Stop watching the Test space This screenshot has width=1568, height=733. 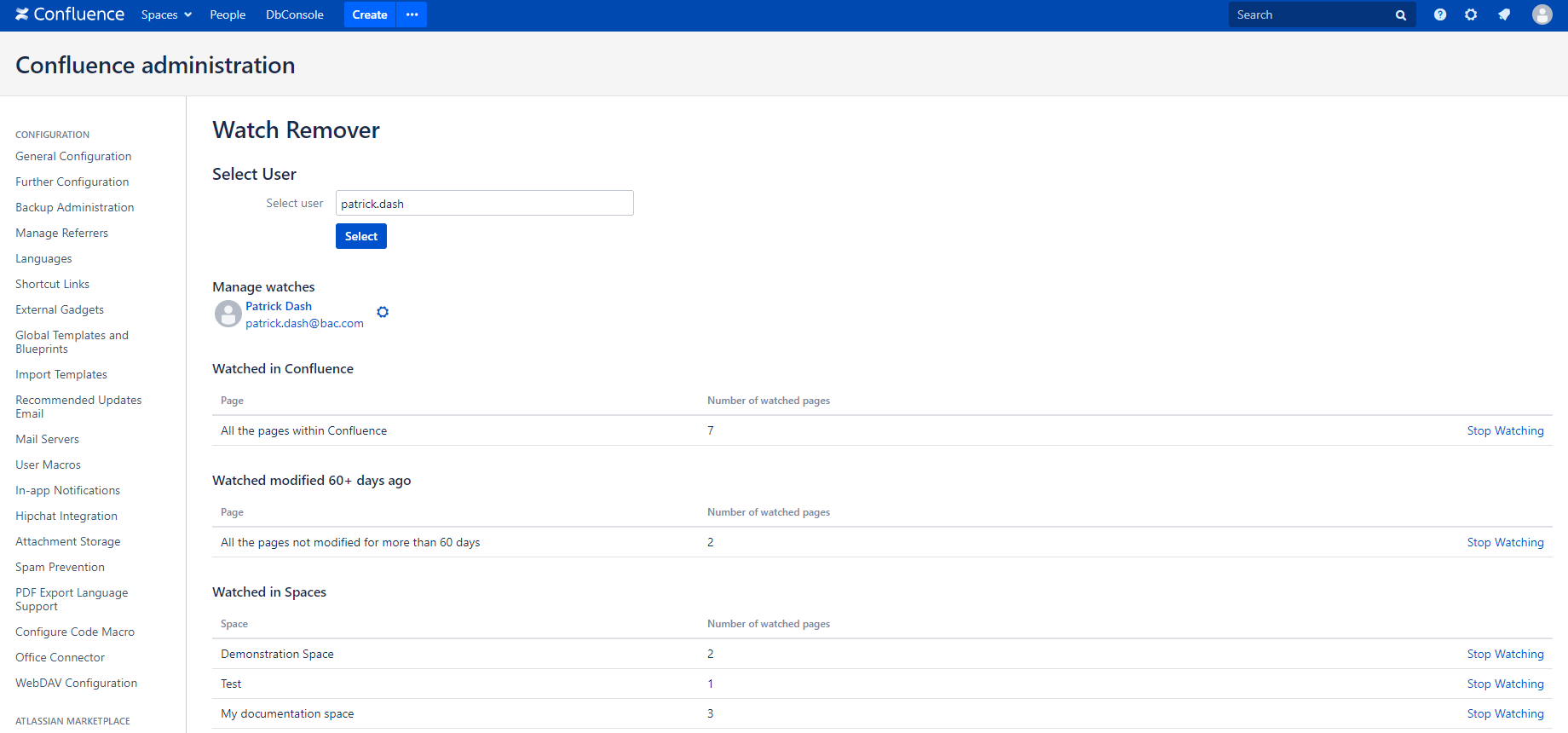(x=1505, y=684)
